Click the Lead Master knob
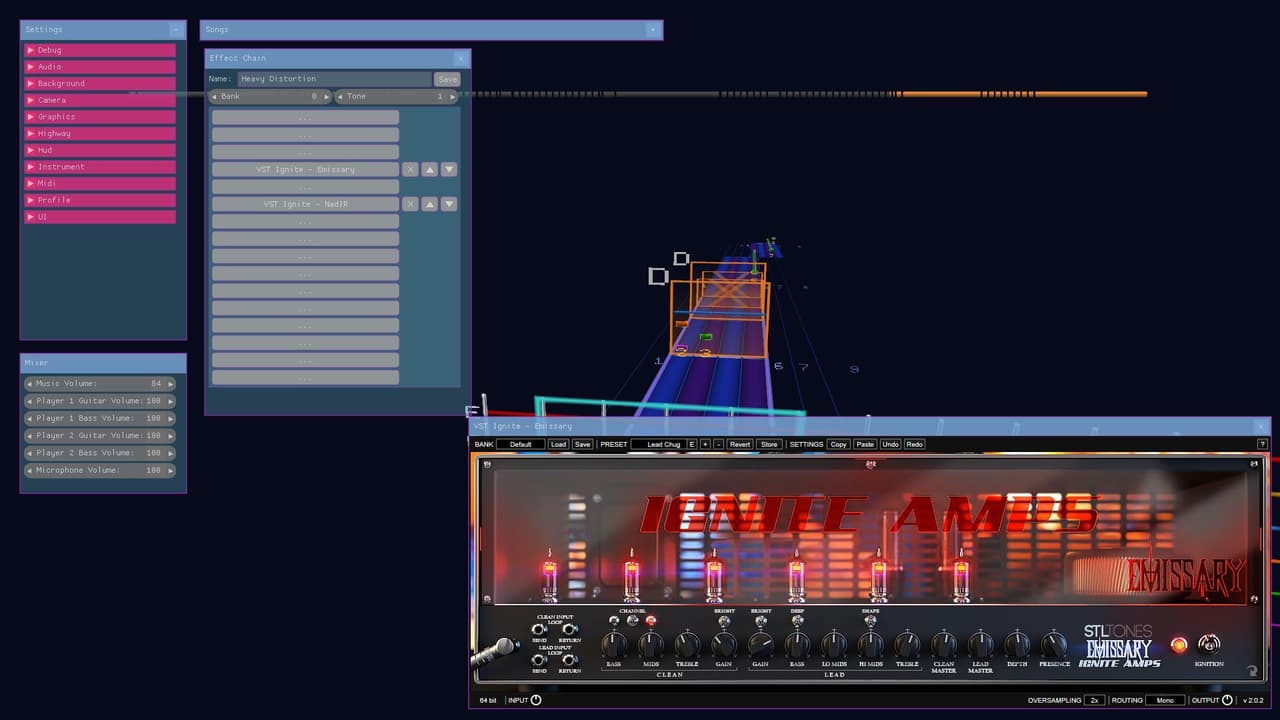 (981, 645)
